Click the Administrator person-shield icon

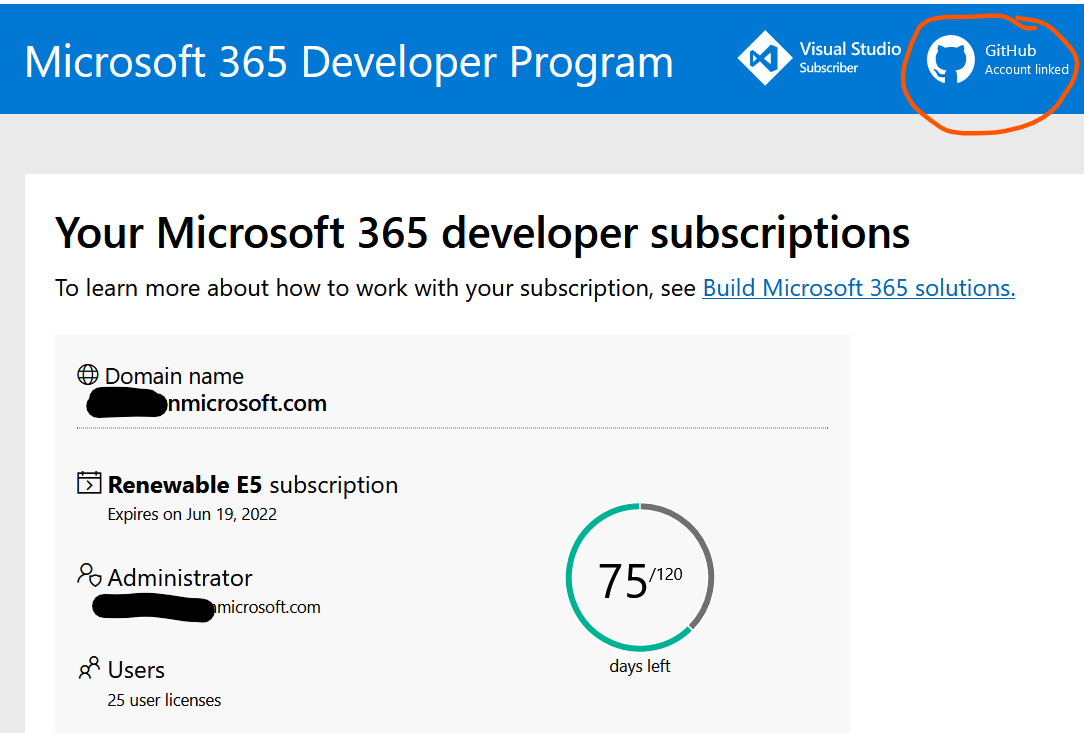89,576
